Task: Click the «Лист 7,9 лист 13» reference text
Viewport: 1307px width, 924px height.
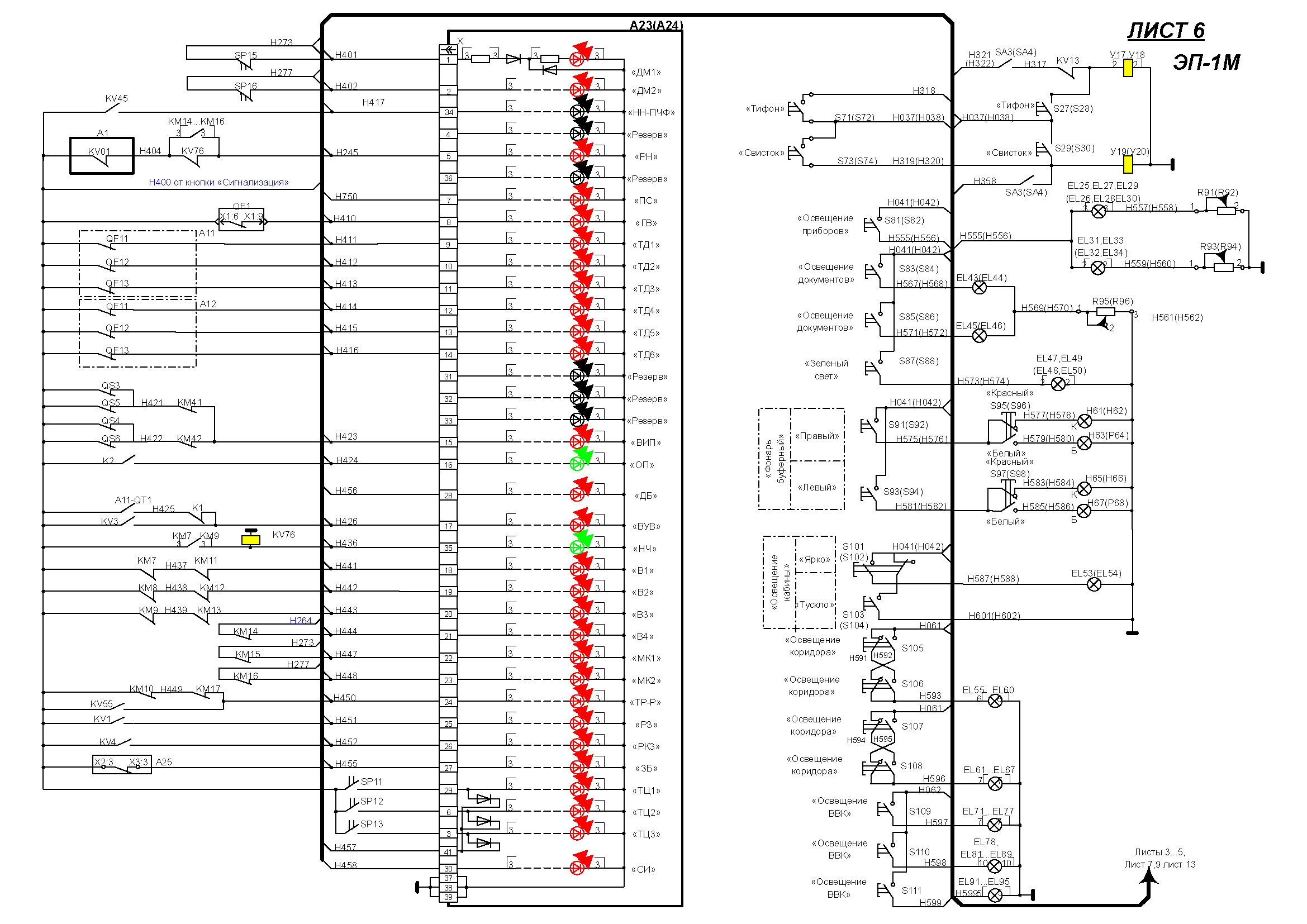Action: pyautogui.click(x=1159, y=864)
